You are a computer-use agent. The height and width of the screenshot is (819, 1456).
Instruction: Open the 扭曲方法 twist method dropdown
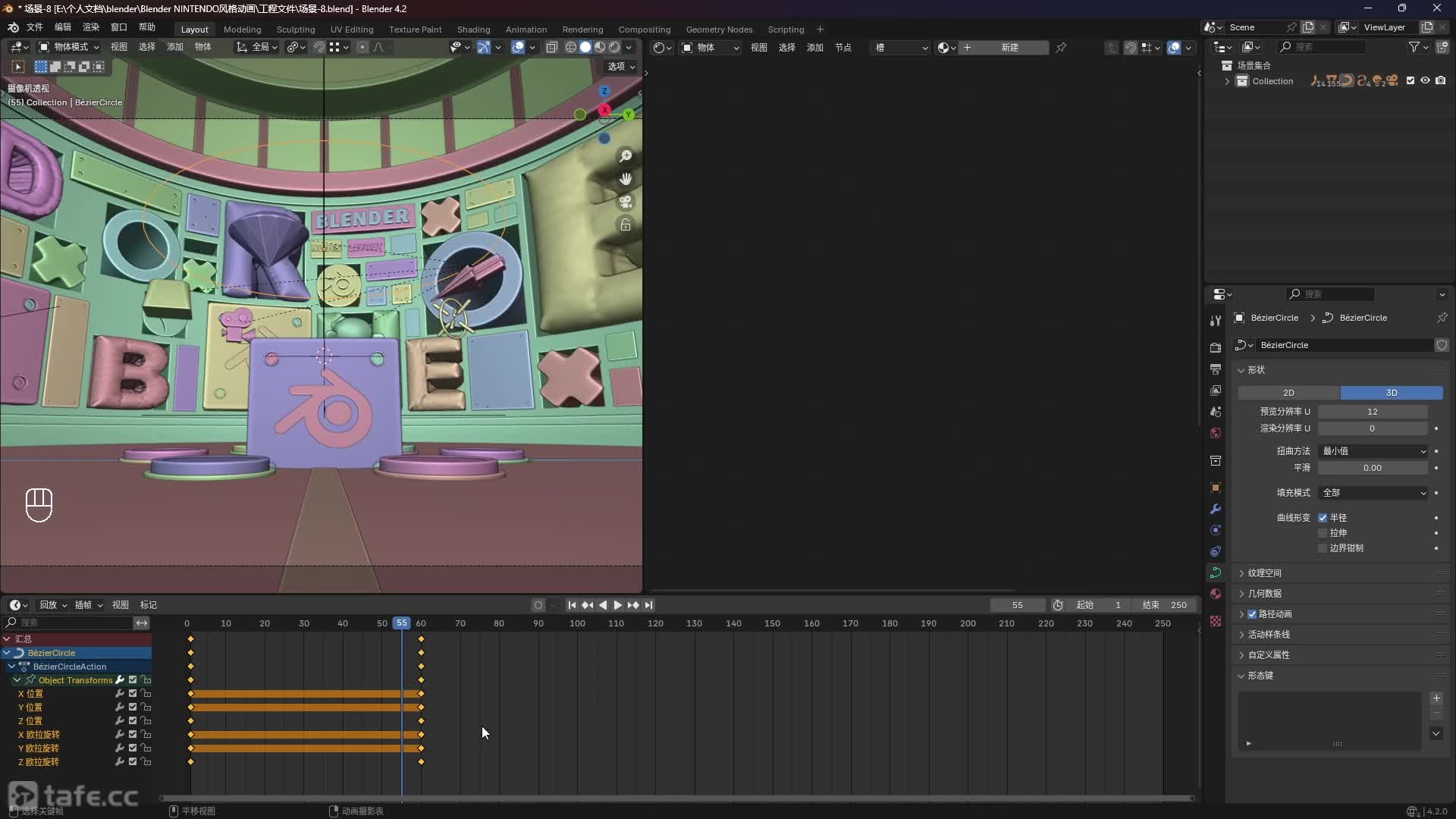tap(1373, 451)
